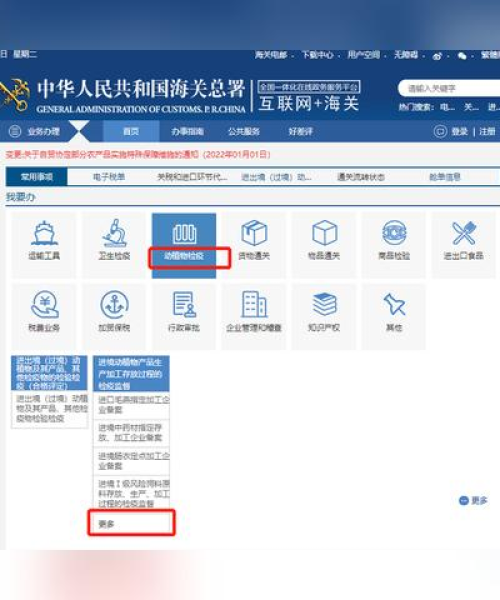Open the 运输工具 ship icon
Image resolution: width=500 pixels, height=600 pixels.
pyautogui.click(x=44, y=233)
